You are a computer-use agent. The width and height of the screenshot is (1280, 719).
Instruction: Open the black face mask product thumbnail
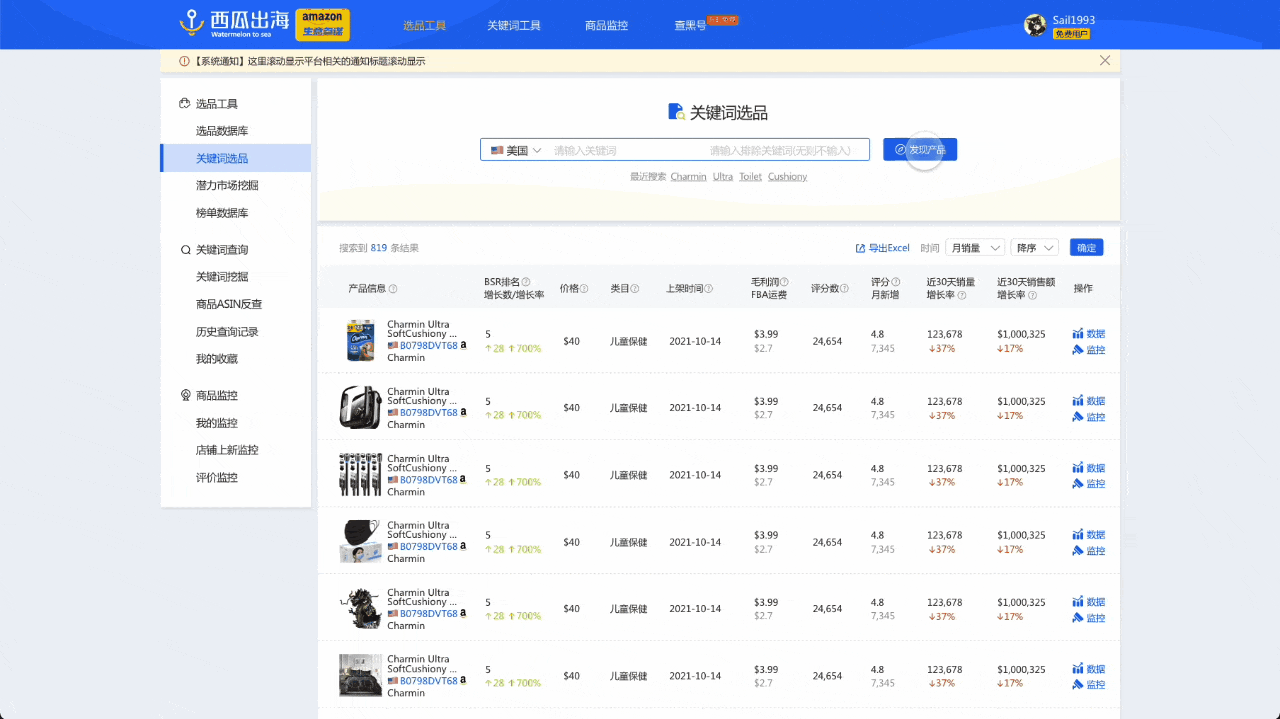pyautogui.click(x=360, y=542)
